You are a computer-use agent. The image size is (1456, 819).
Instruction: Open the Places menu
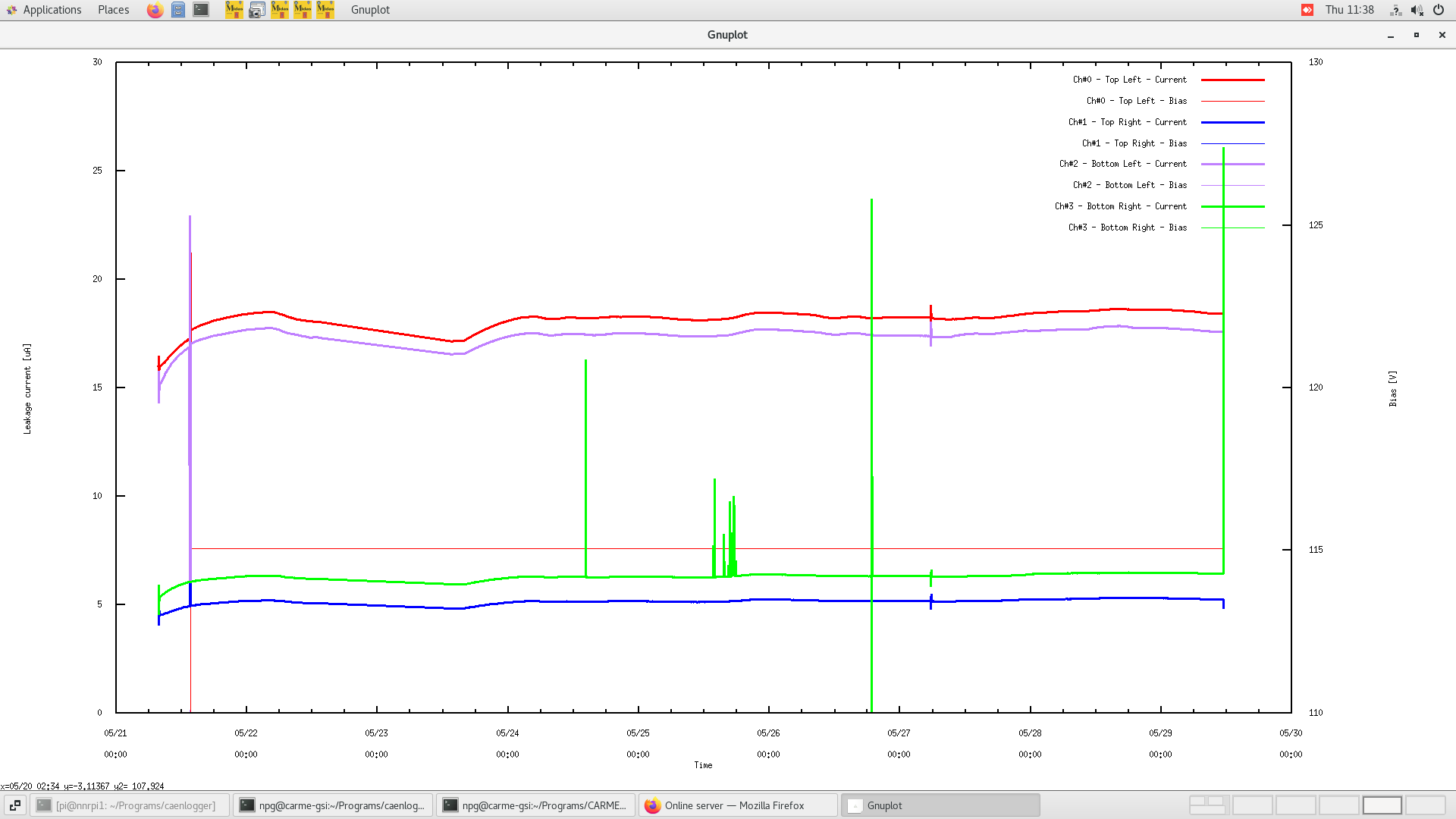point(112,10)
